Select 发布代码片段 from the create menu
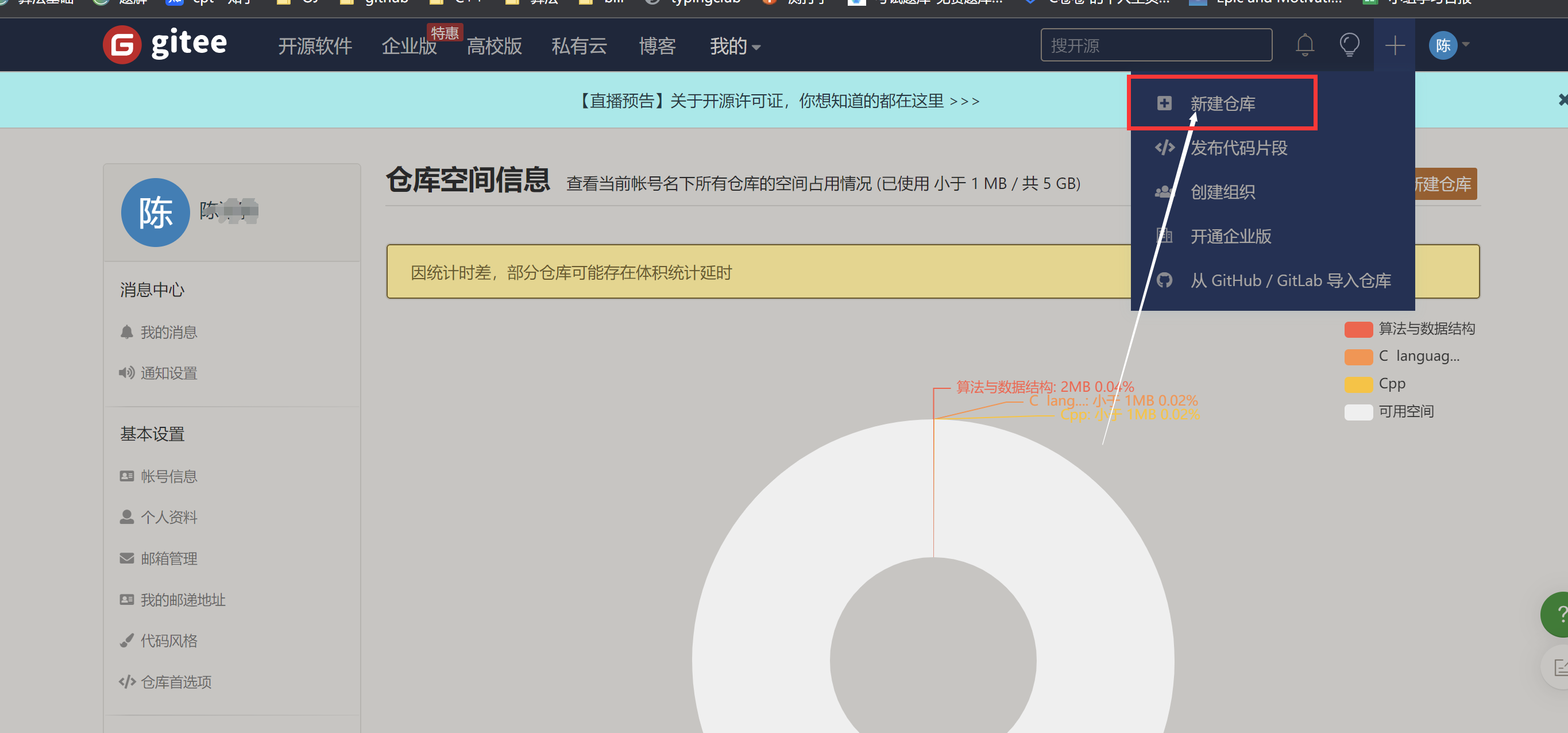 [1239, 147]
